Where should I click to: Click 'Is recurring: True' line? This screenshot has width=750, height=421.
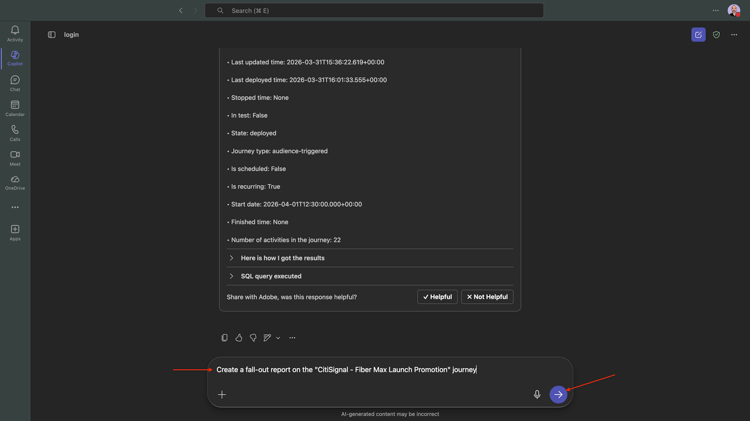254,187
